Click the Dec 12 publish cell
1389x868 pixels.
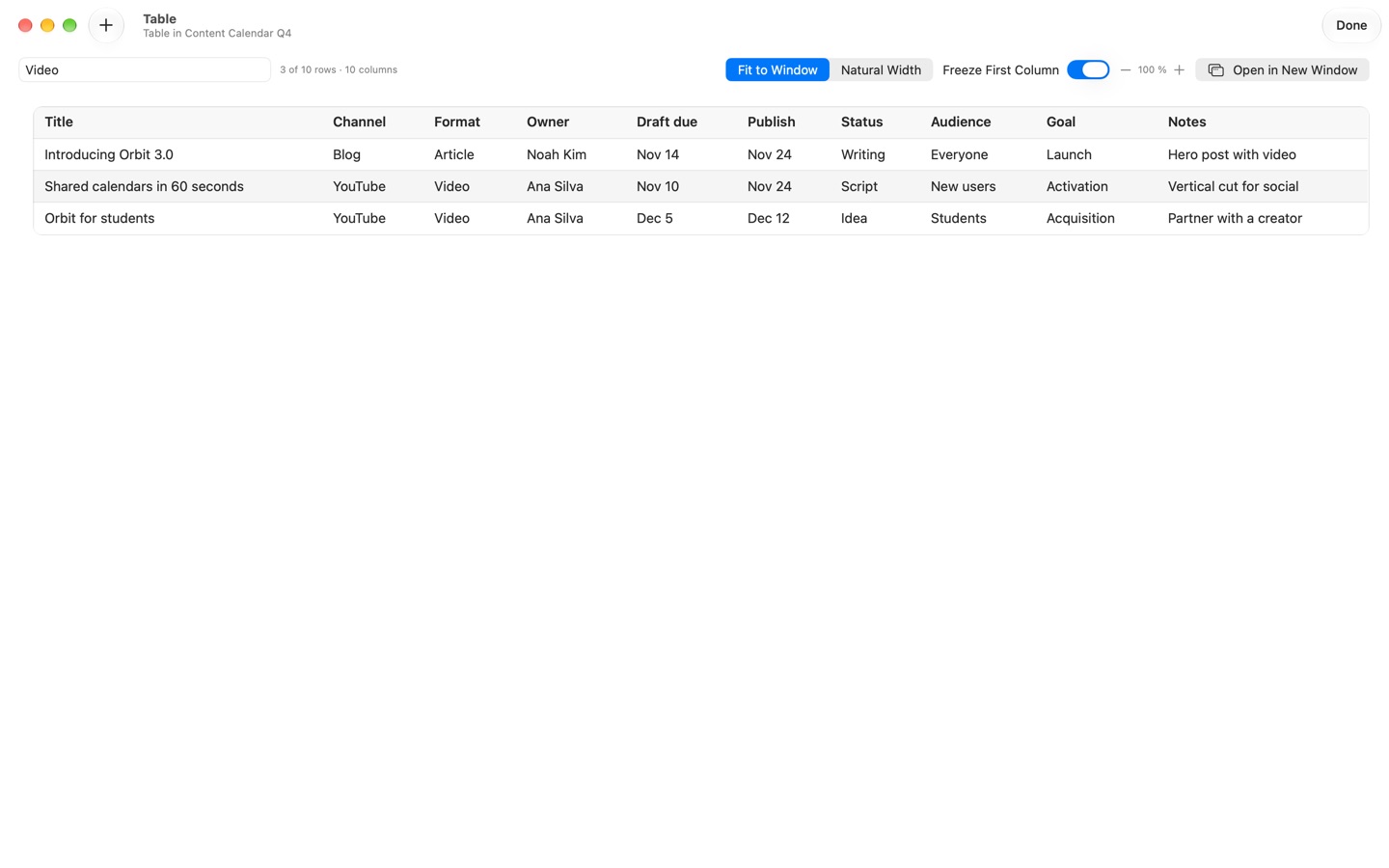(x=768, y=218)
